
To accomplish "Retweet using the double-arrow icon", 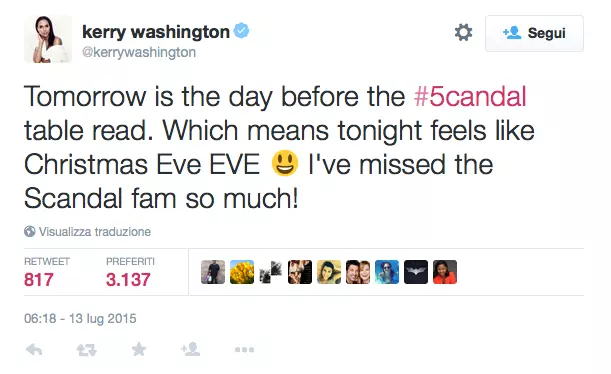I will pos(86,349).
